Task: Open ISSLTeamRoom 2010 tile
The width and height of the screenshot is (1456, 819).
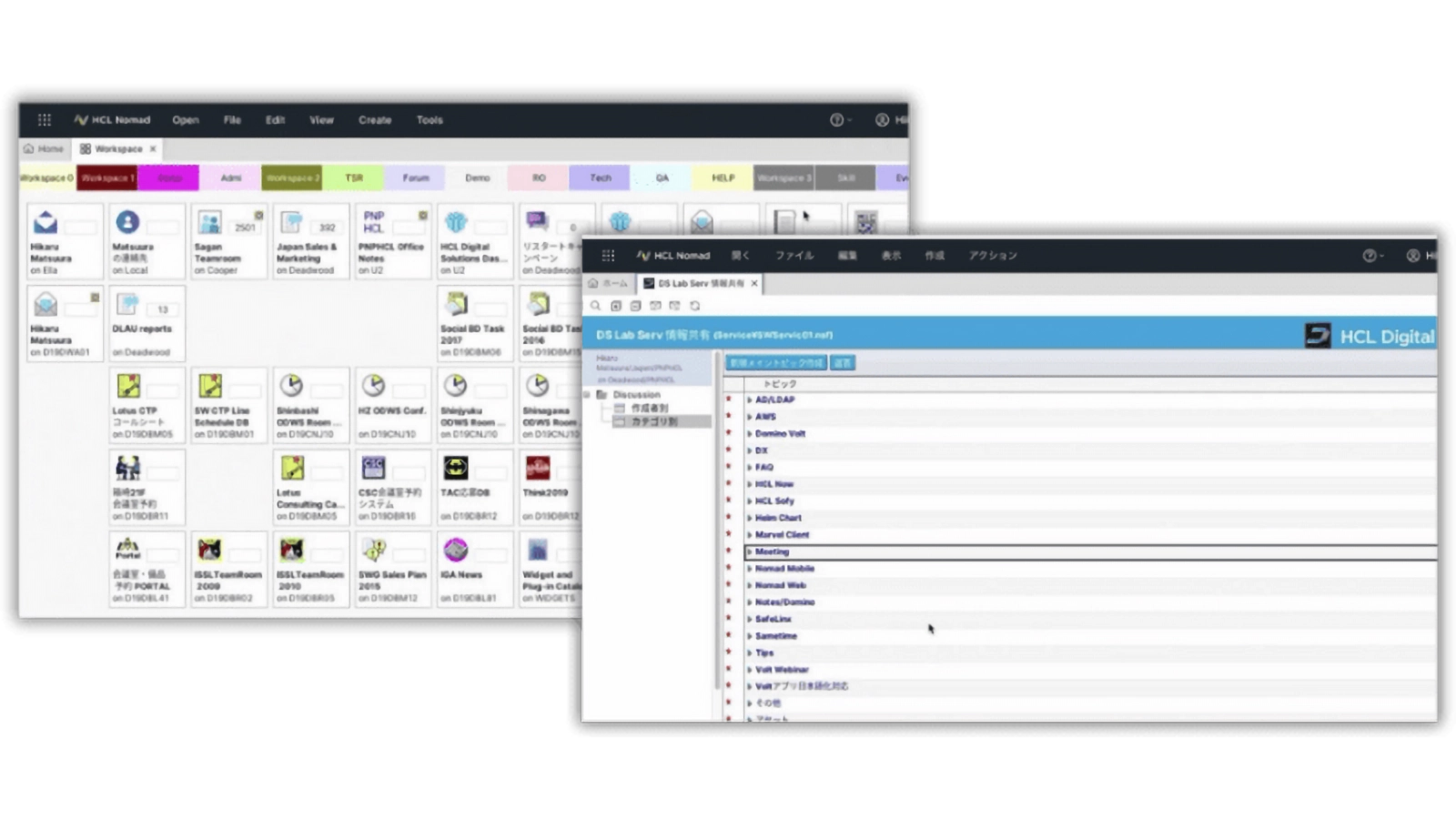Action: click(310, 570)
